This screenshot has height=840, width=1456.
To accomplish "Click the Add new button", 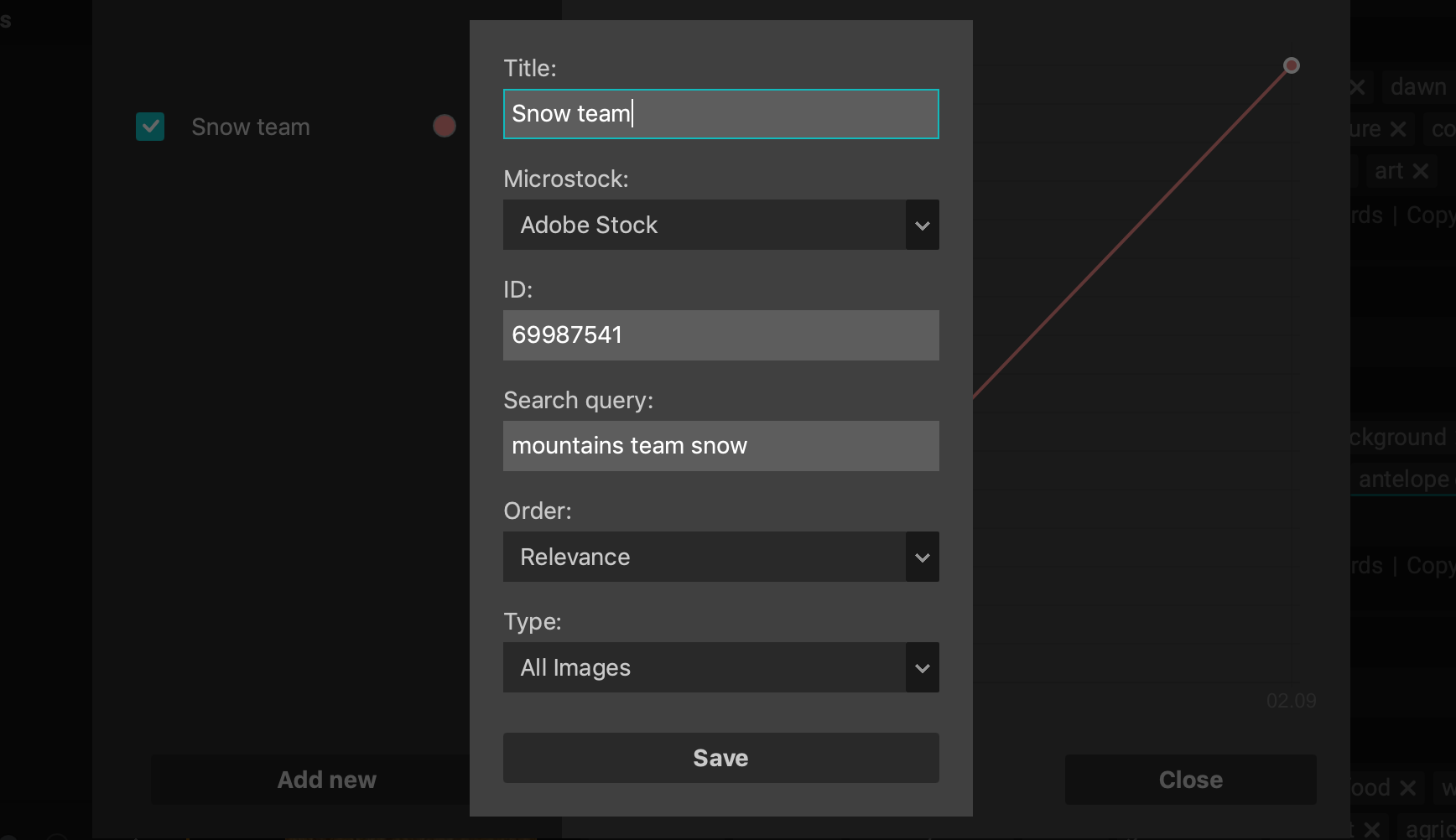I will coord(325,779).
